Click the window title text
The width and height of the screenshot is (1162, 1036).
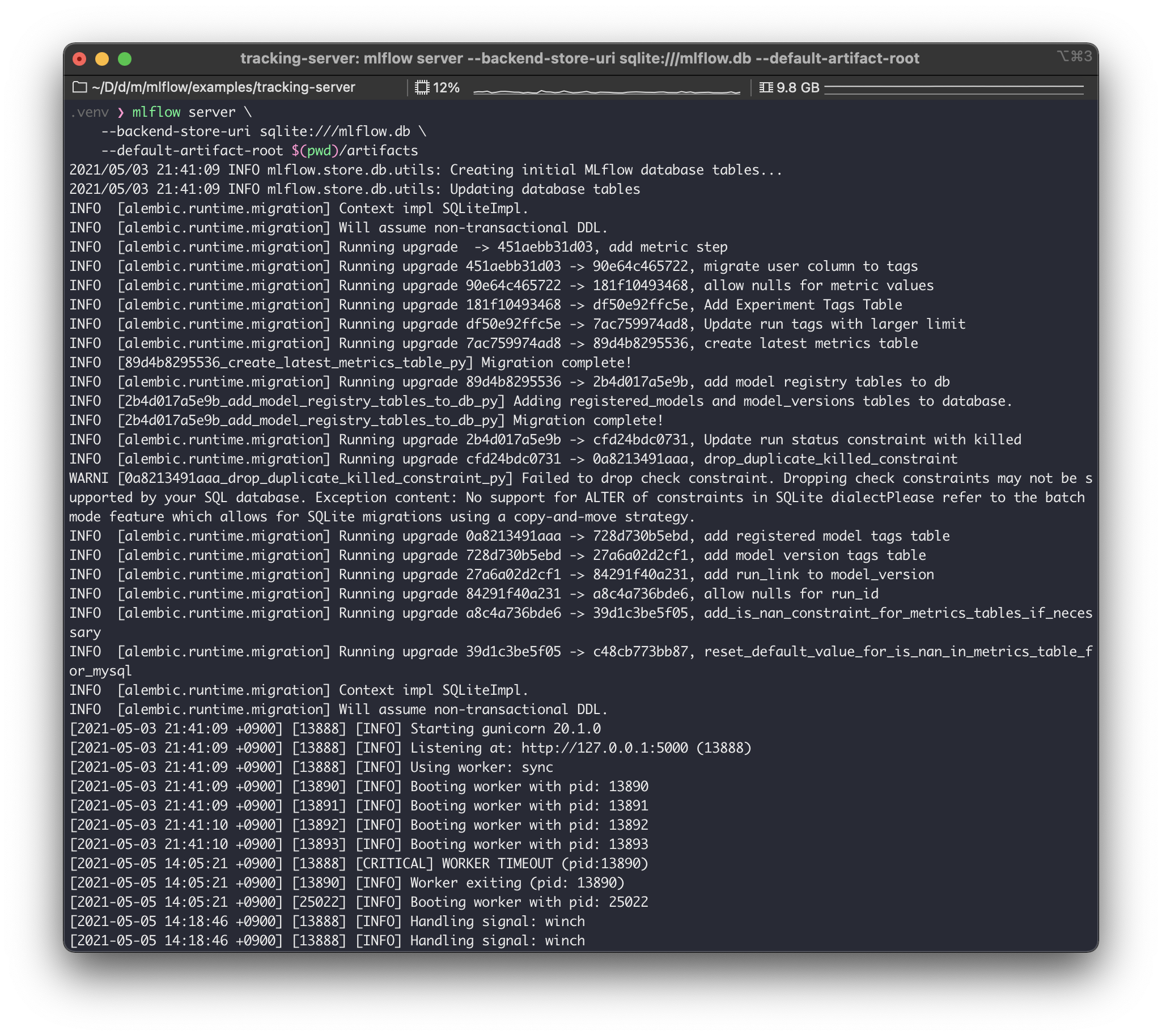(579, 58)
